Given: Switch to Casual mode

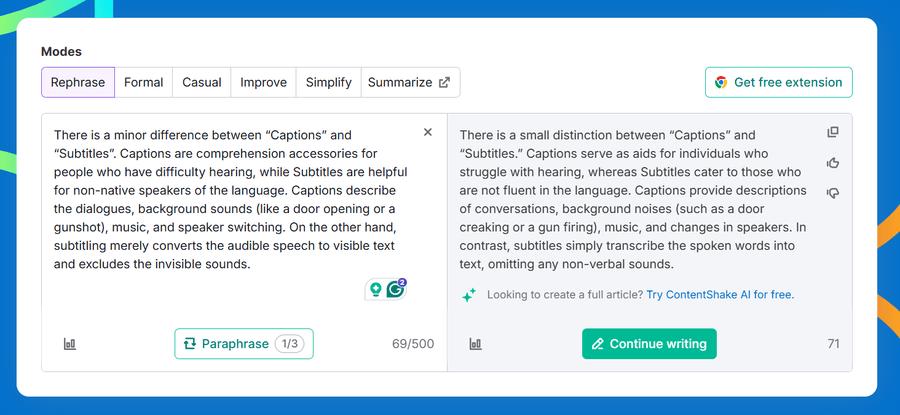Looking at the screenshot, I should (202, 82).
